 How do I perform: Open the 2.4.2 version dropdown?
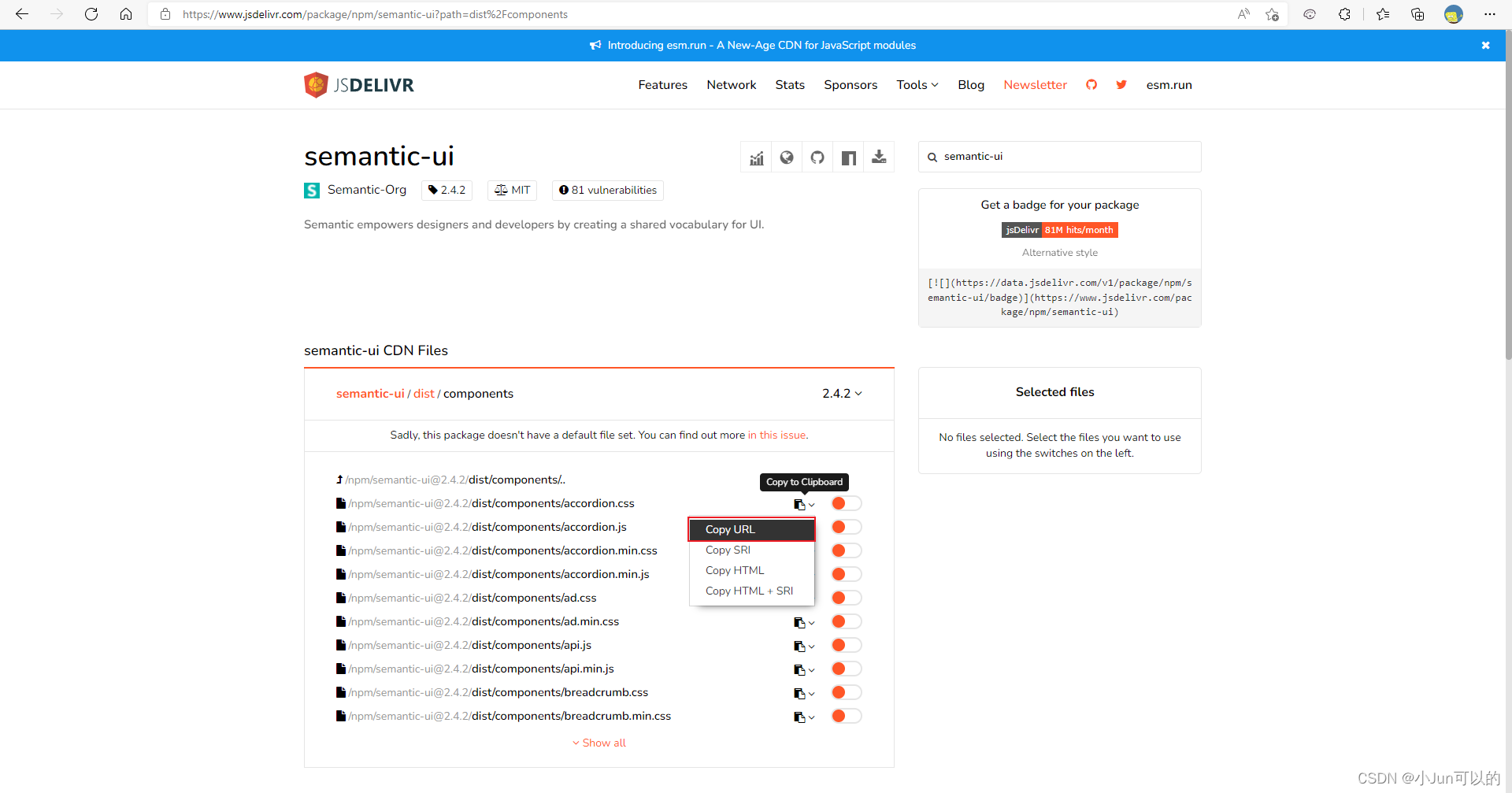[x=842, y=394]
